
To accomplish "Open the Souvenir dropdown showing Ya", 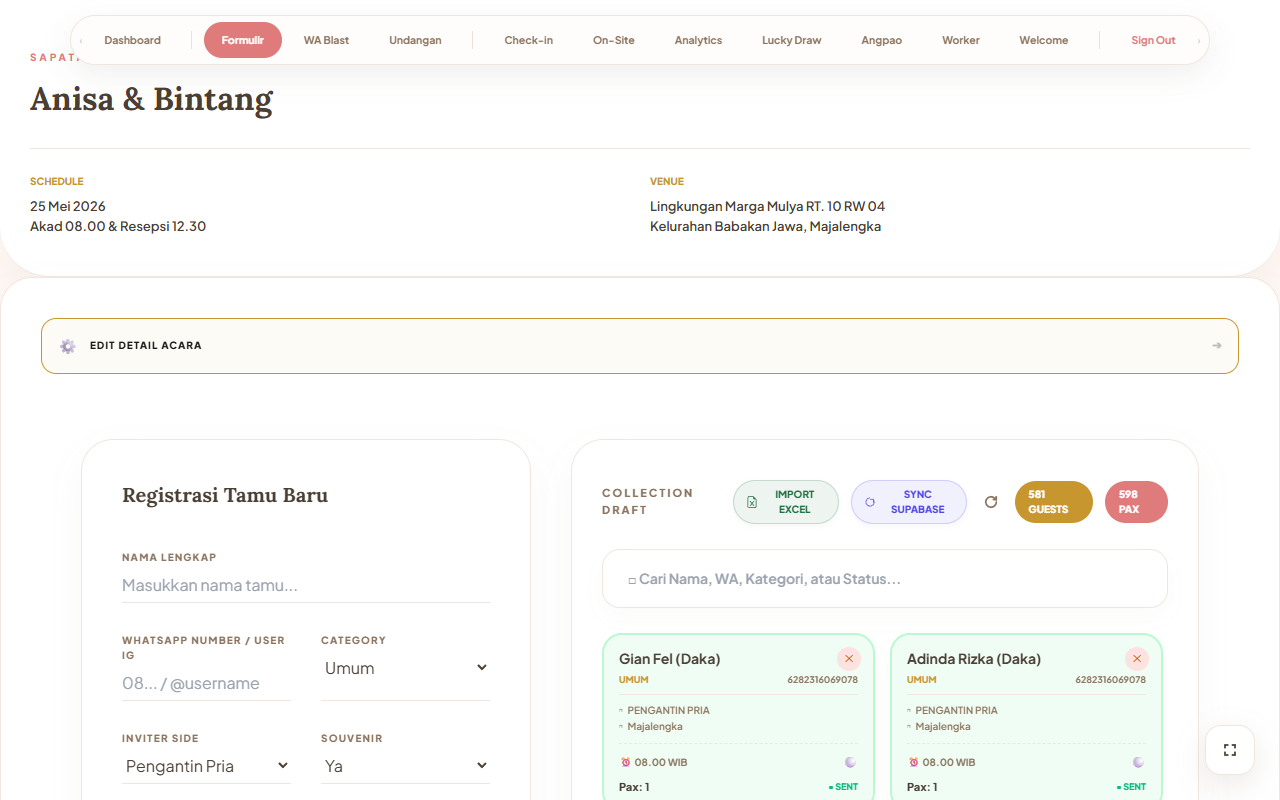I will [x=405, y=766].
